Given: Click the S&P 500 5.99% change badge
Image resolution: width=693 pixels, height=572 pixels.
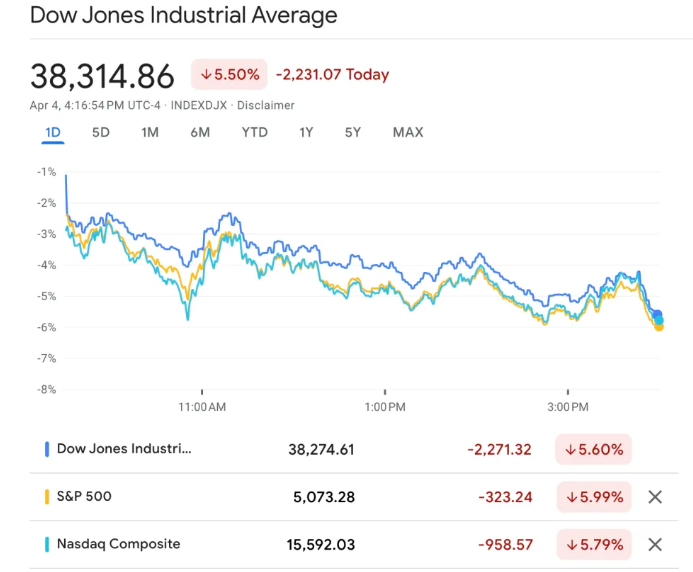Looking at the screenshot, I should coord(594,497).
